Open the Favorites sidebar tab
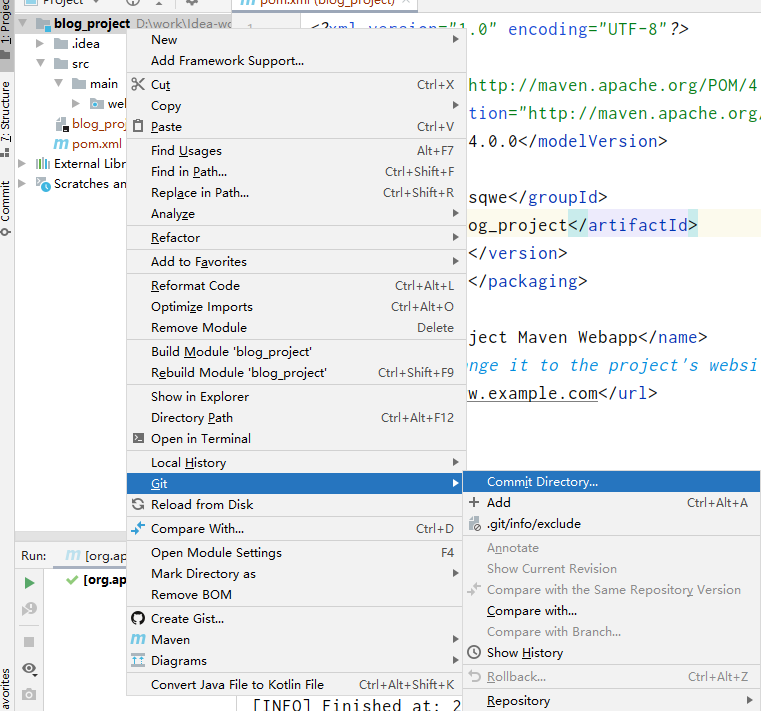Image resolution: width=761 pixels, height=711 pixels. [x=5, y=689]
